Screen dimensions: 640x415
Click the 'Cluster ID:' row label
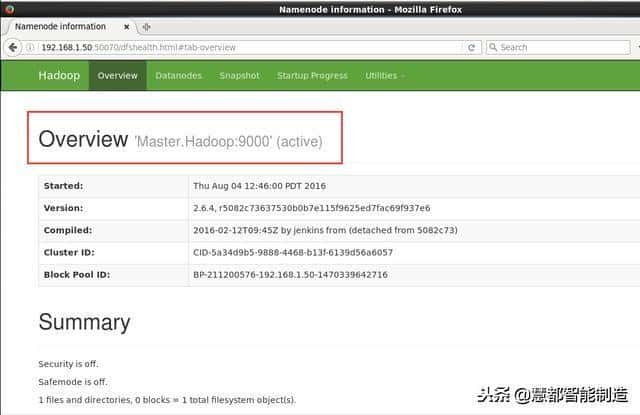pos(69,253)
